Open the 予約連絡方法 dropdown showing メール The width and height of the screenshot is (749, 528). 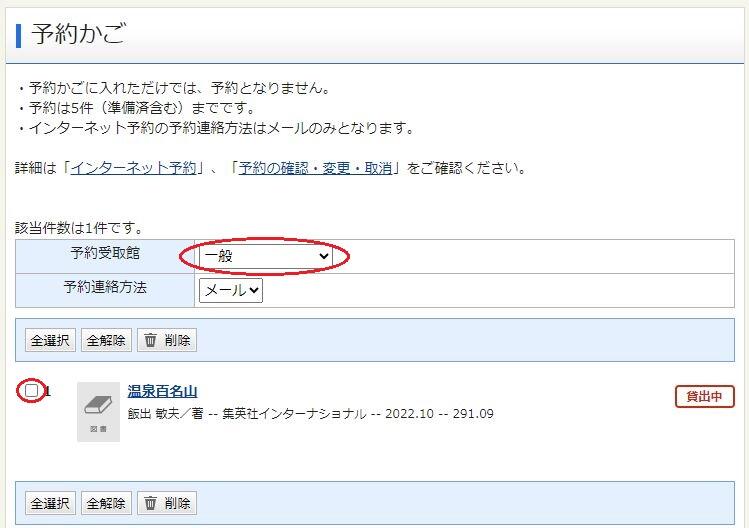[x=231, y=291]
